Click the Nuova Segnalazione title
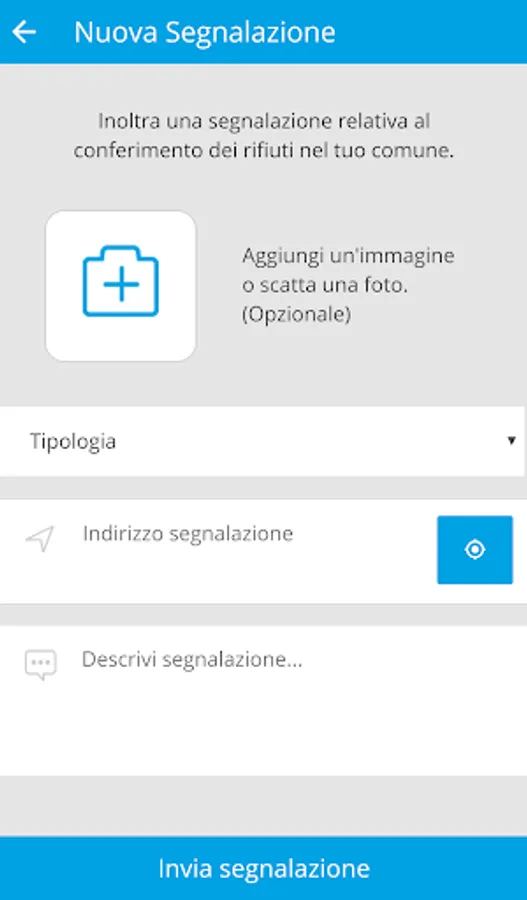The height and width of the screenshot is (900, 527). tap(205, 32)
